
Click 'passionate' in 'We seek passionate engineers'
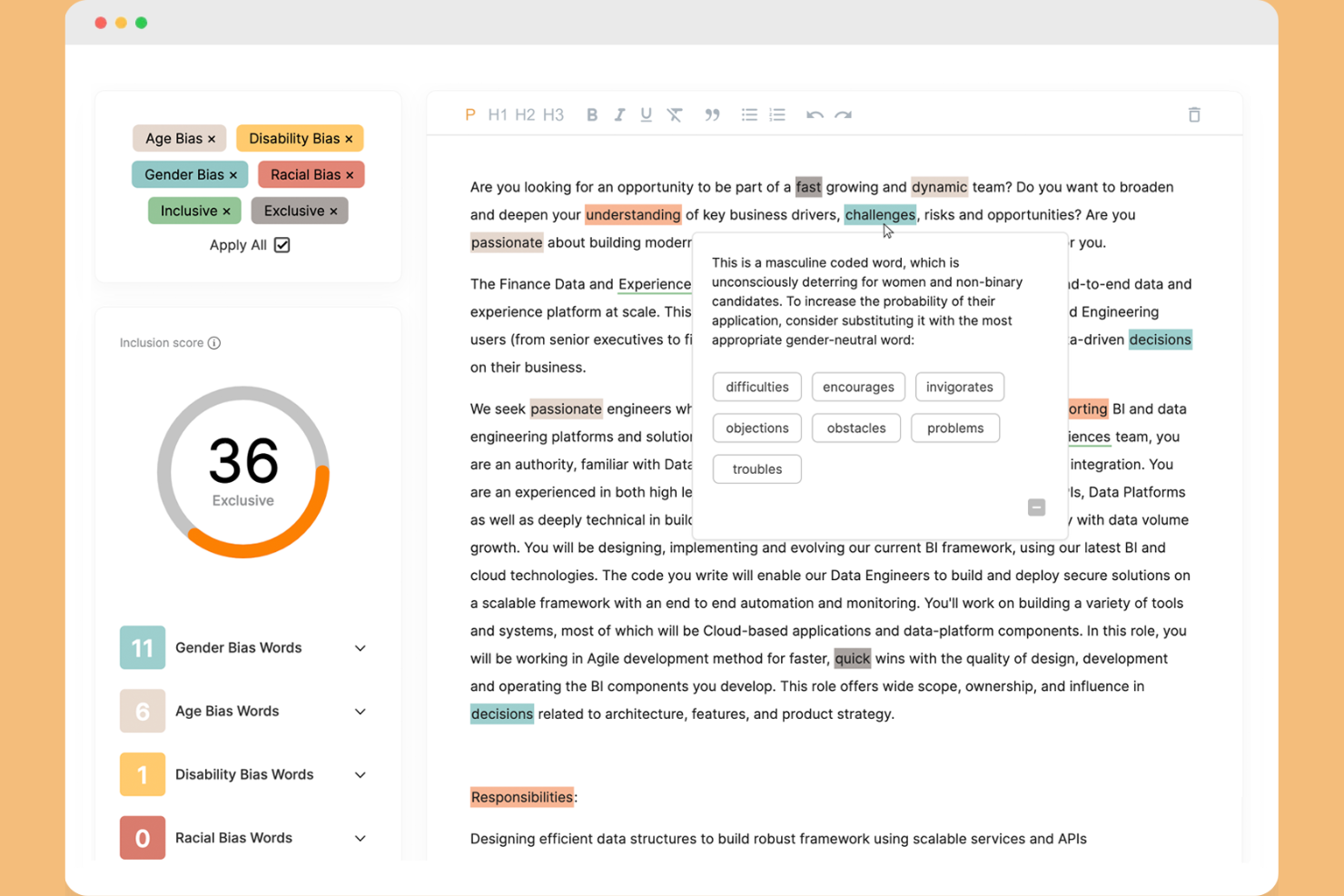566,409
